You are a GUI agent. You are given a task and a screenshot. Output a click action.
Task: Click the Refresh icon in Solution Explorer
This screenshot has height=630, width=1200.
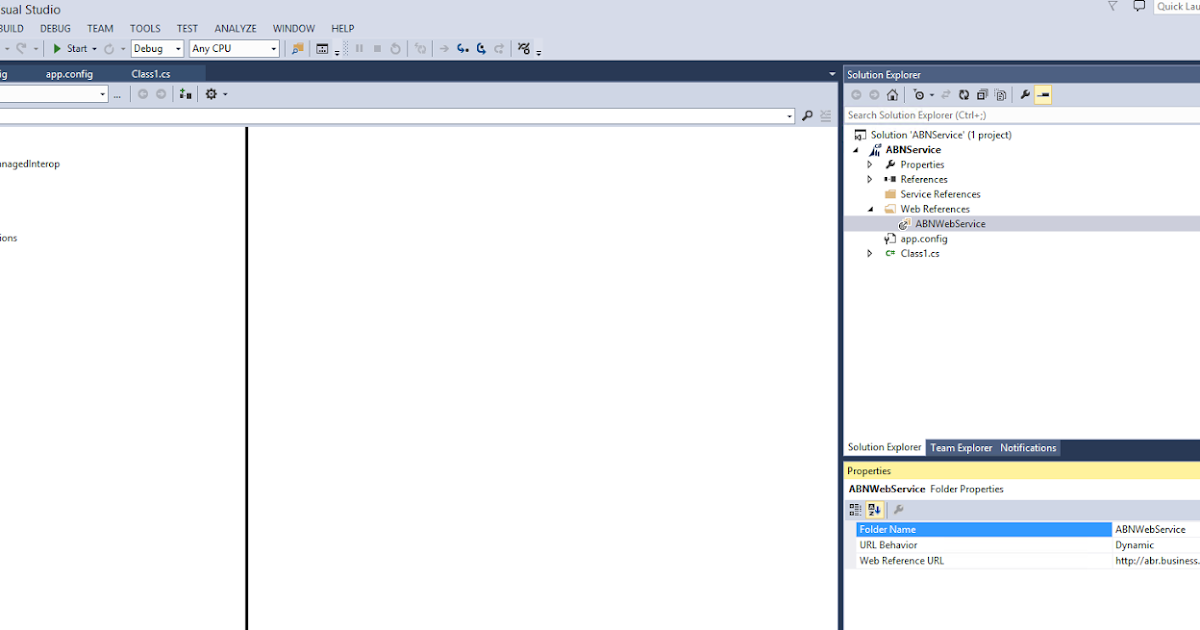click(964, 95)
